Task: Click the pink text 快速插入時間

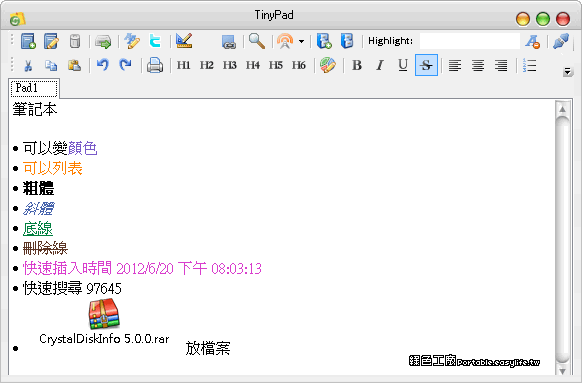Action: [68, 268]
